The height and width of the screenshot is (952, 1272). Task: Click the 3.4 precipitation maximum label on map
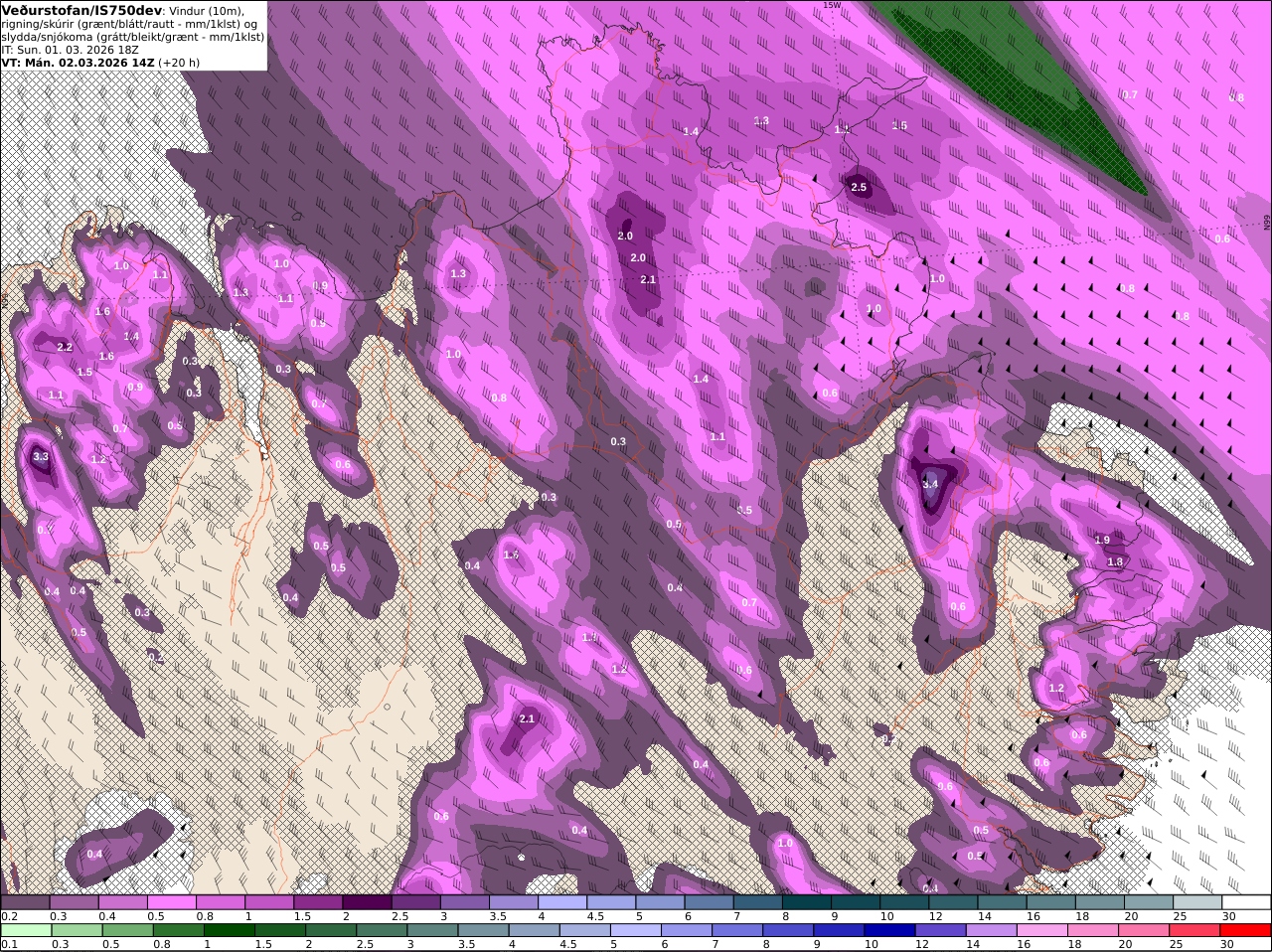click(930, 484)
